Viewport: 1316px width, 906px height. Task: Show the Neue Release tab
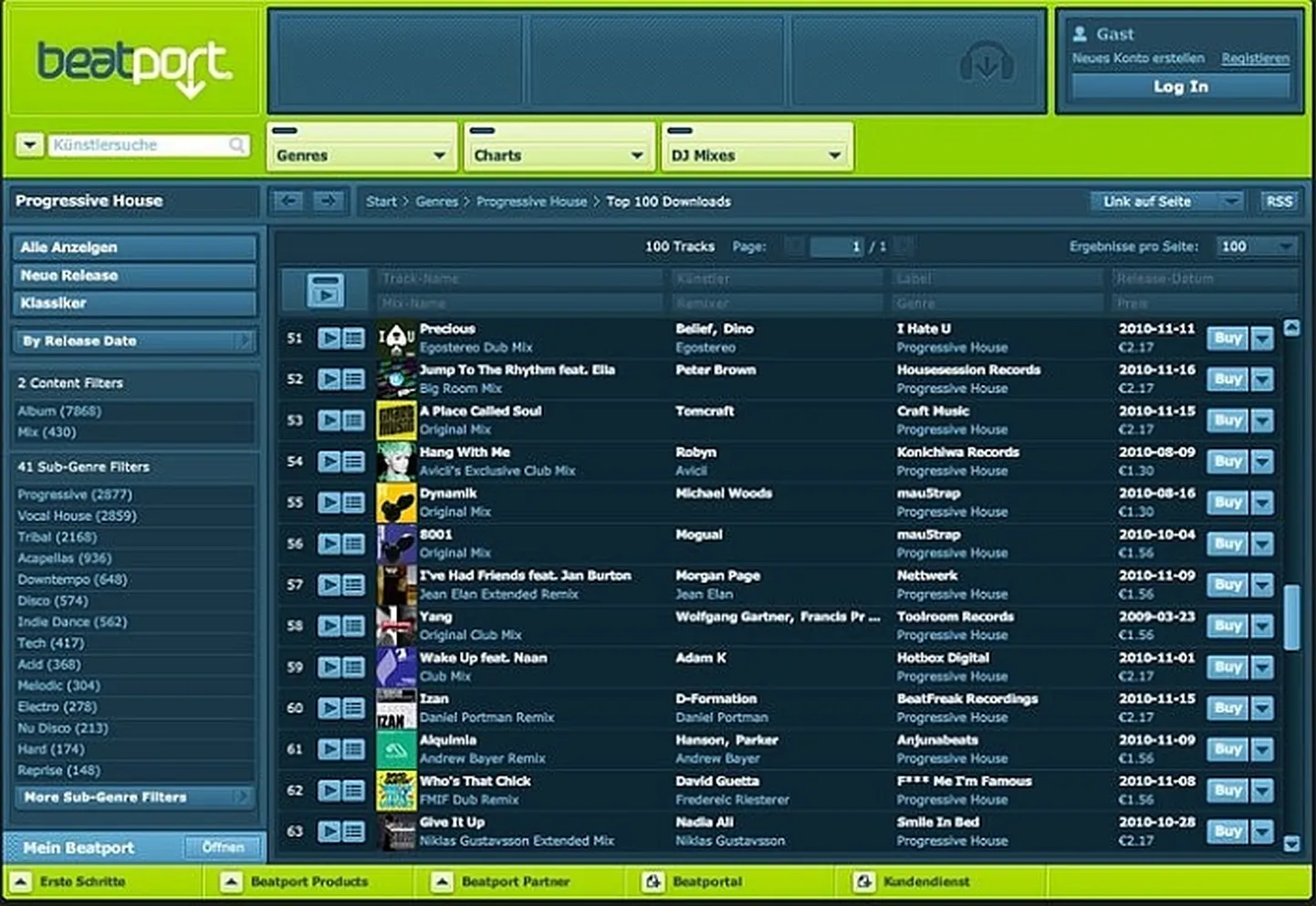coord(133,276)
